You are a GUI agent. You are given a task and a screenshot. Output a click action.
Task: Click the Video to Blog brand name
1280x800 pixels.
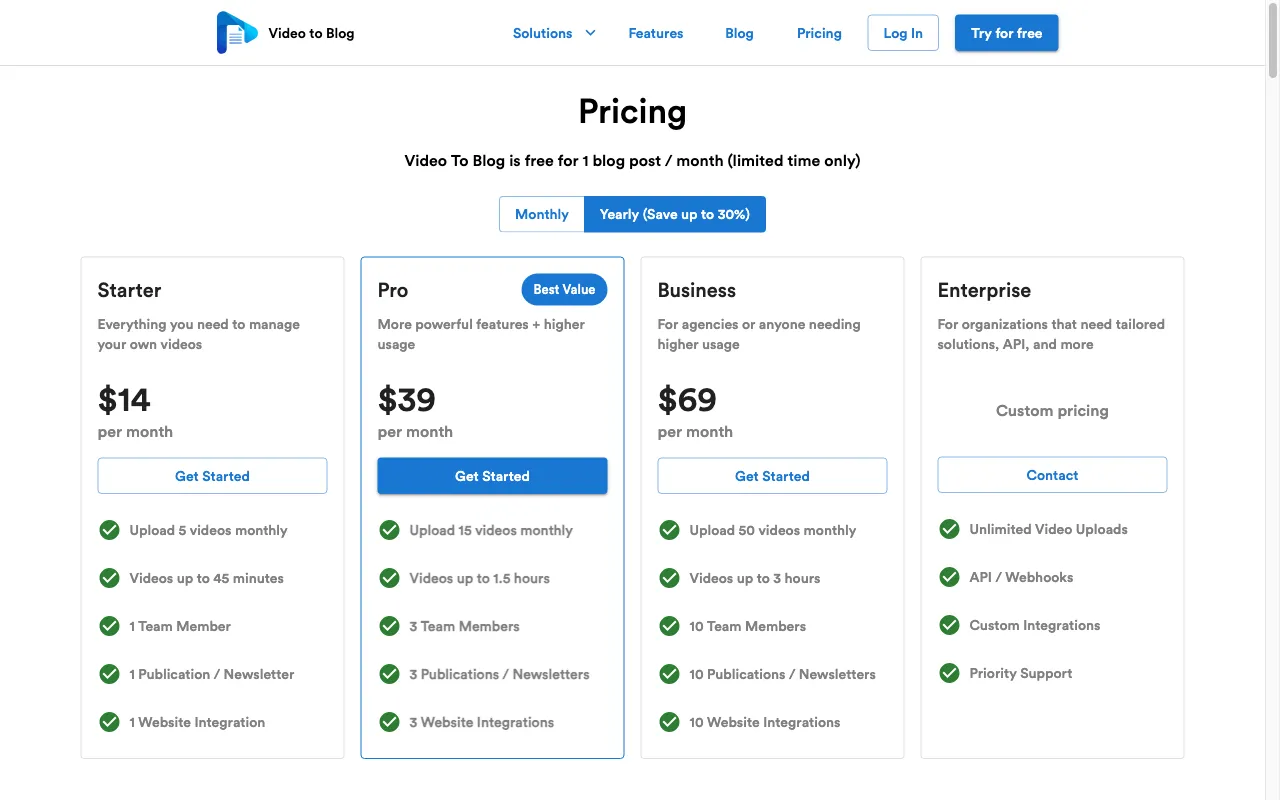[311, 33]
